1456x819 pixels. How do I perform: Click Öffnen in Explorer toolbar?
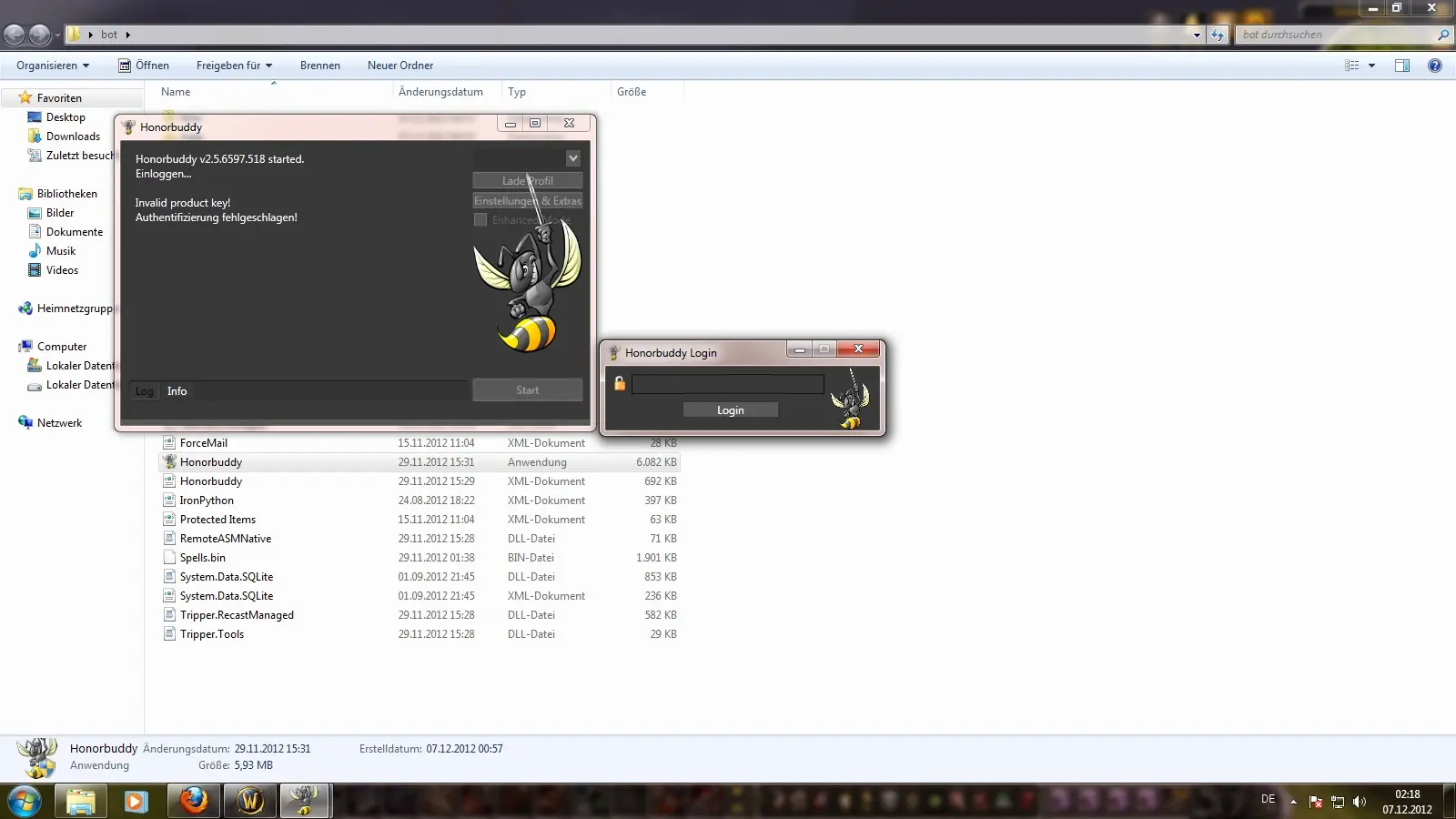pos(144,66)
